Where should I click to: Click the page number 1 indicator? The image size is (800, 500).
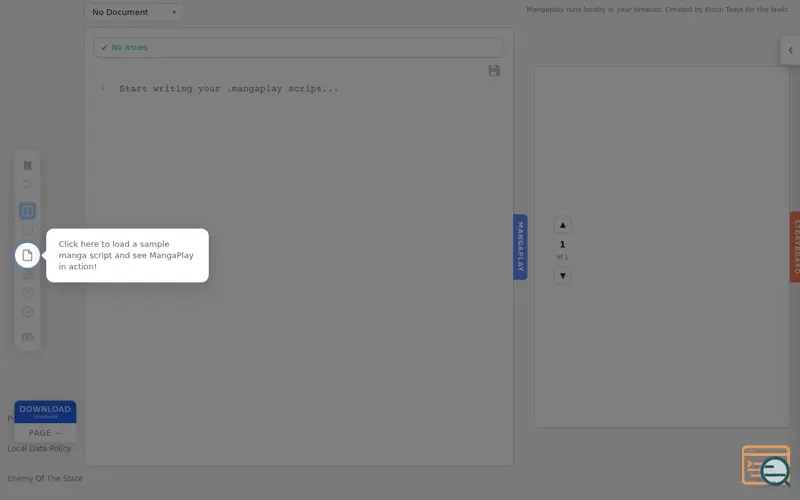coord(562,244)
